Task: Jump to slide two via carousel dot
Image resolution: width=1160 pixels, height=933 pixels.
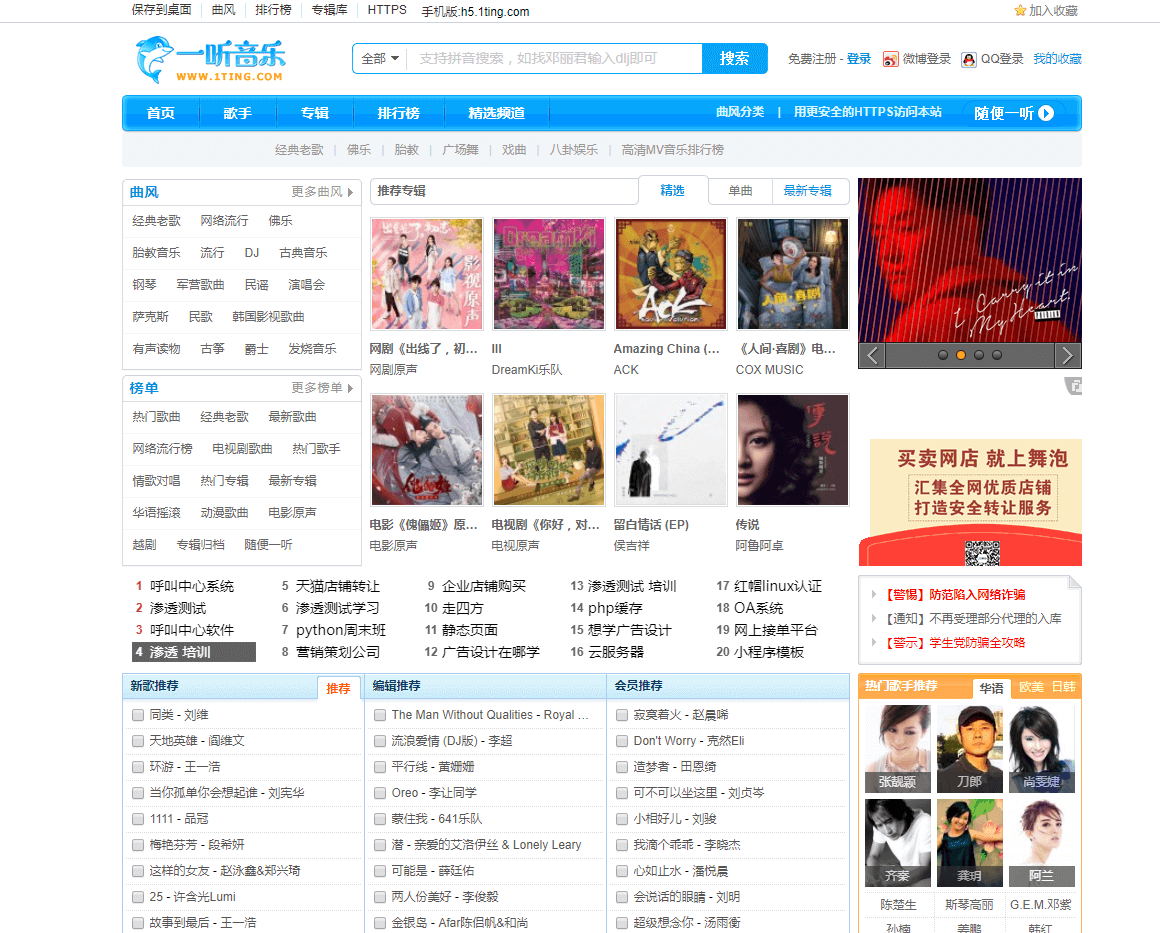Action: (961, 355)
